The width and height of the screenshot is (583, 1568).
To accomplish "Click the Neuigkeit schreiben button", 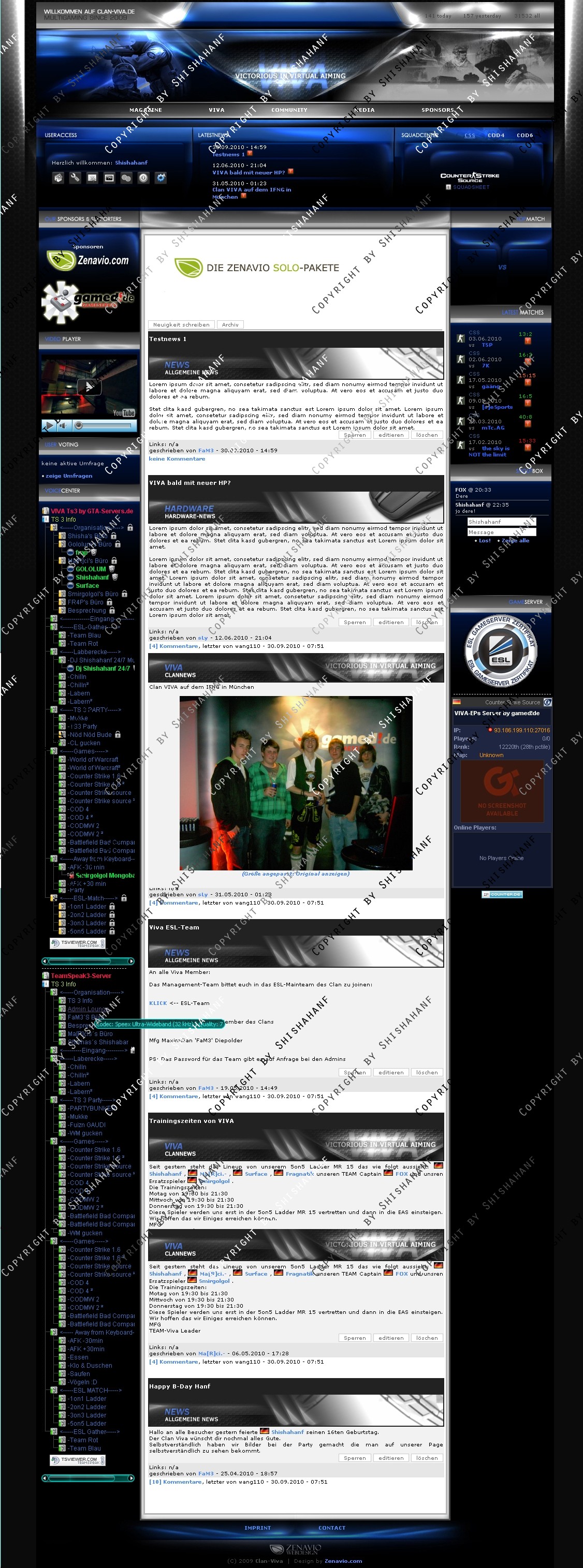I will tap(181, 324).
